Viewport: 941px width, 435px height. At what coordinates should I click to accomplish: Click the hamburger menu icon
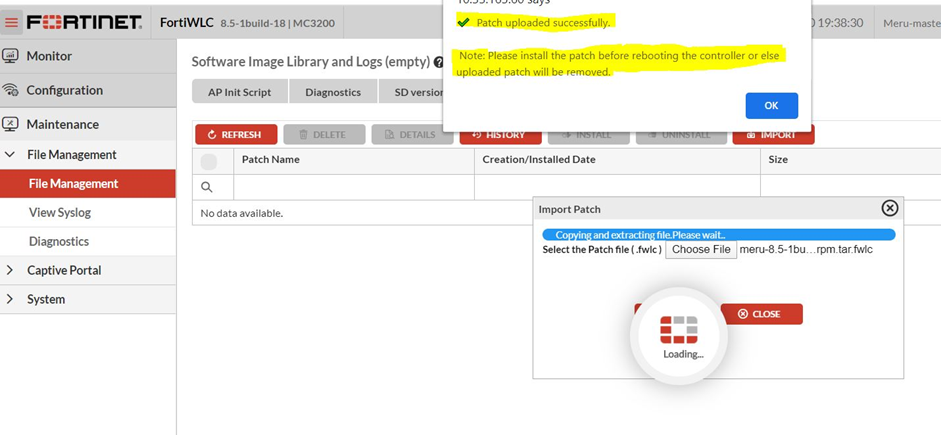pyautogui.click(x=12, y=22)
